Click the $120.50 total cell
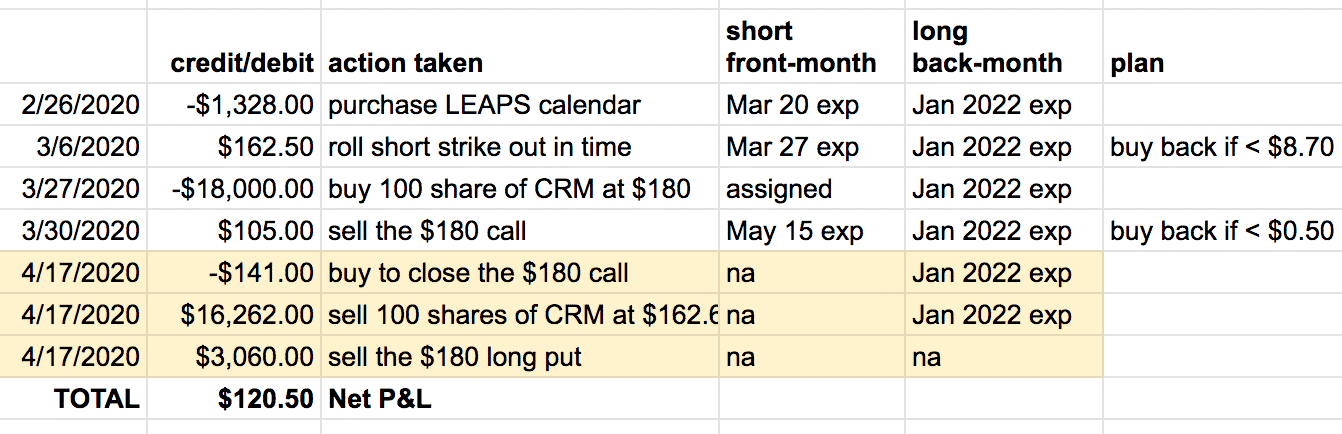 click(x=234, y=399)
